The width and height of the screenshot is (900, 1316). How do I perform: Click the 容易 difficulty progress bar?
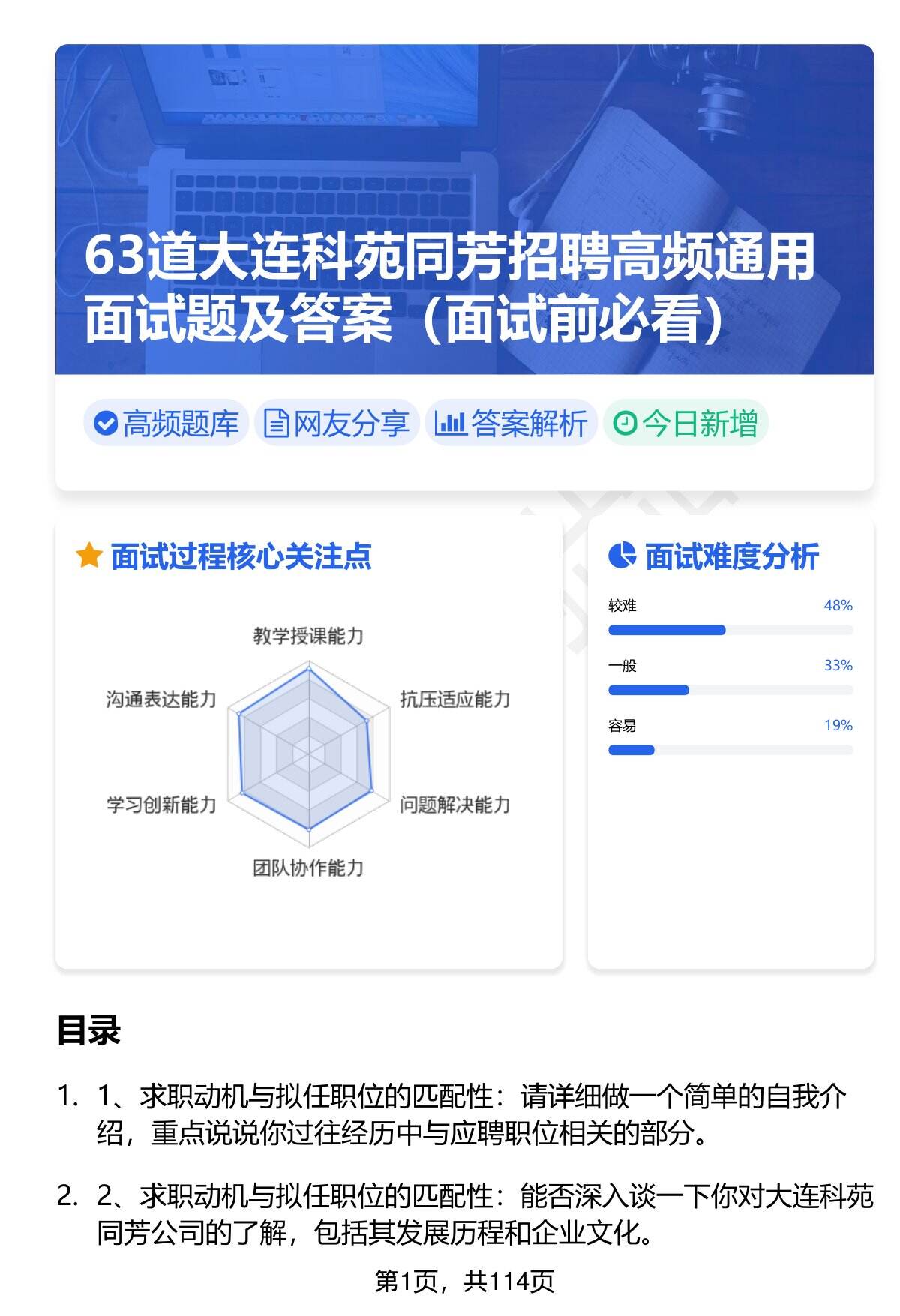pos(730,750)
